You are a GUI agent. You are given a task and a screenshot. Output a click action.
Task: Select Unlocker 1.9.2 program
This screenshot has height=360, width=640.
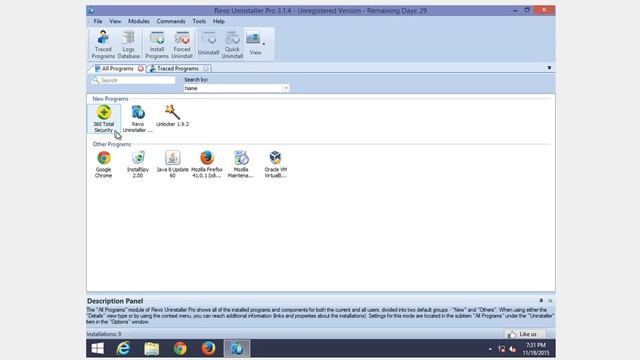tap(172, 116)
